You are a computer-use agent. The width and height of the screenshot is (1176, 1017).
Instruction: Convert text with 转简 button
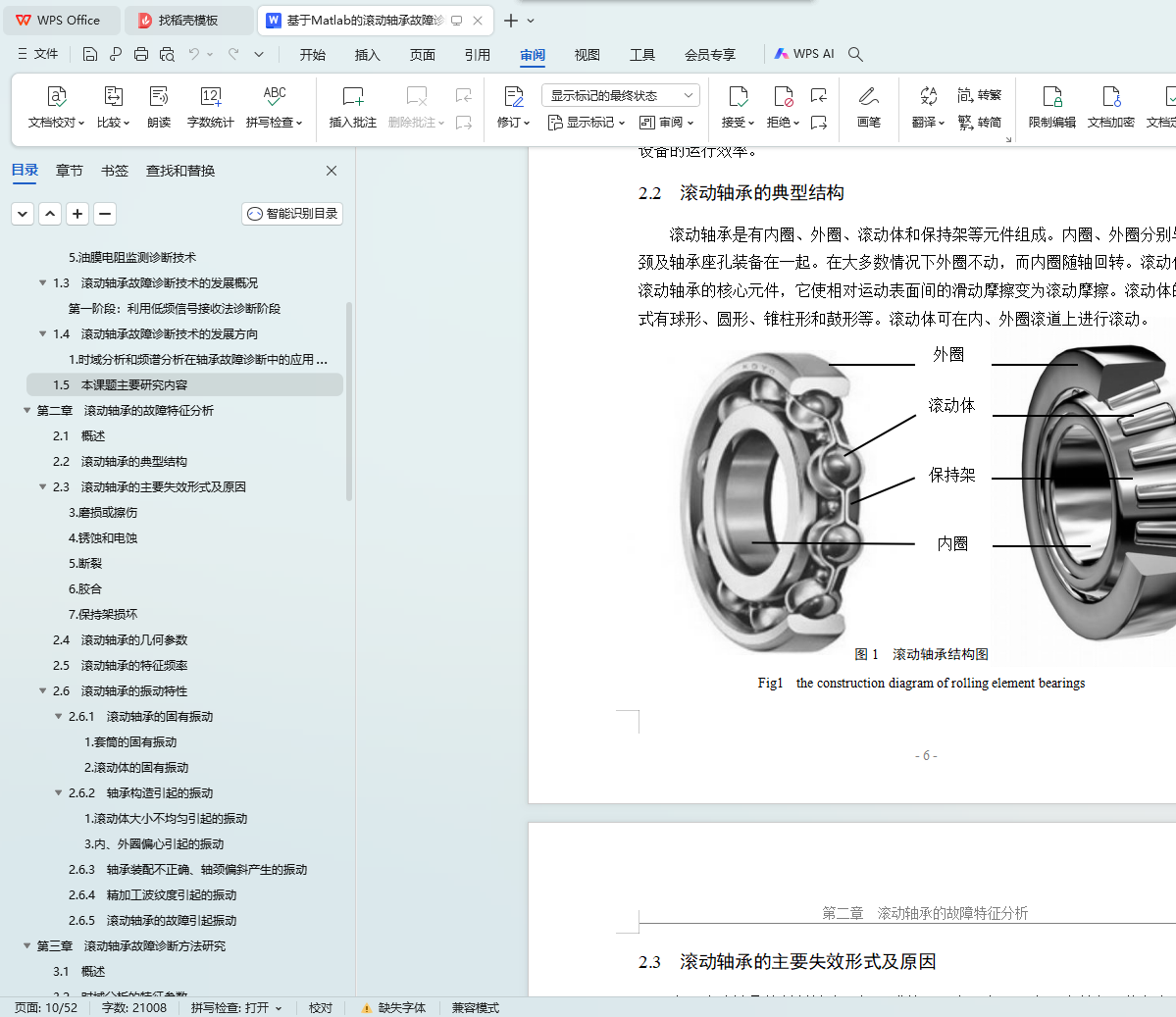[x=980, y=123]
